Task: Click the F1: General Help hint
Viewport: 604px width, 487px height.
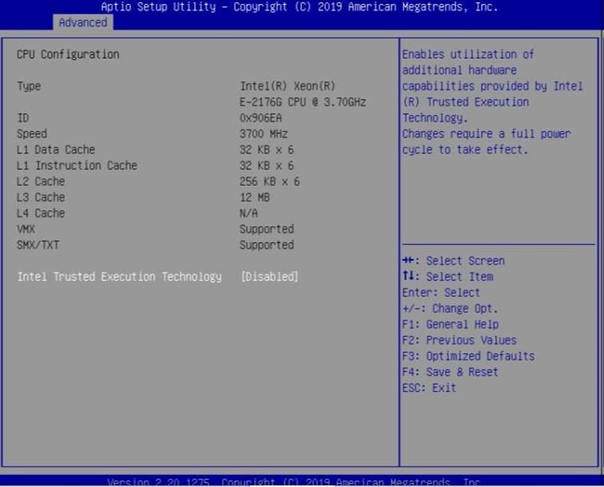Action: coord(450,324)
